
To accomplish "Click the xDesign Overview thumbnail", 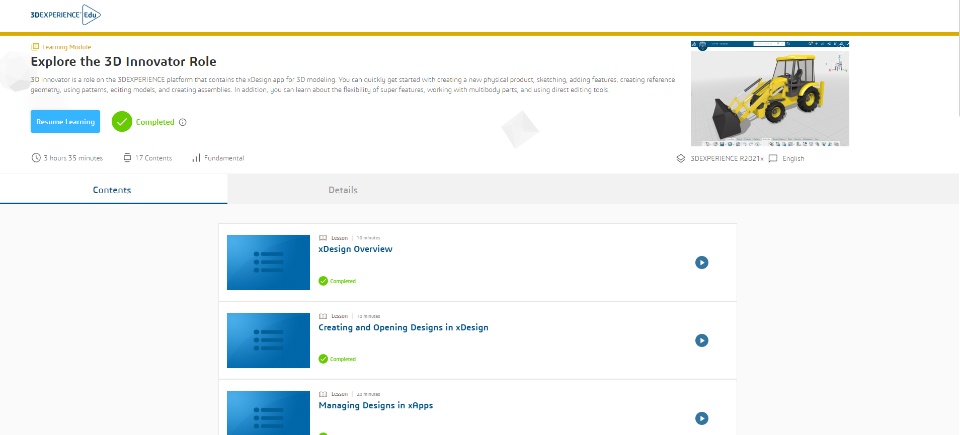I will click(268, 262).
